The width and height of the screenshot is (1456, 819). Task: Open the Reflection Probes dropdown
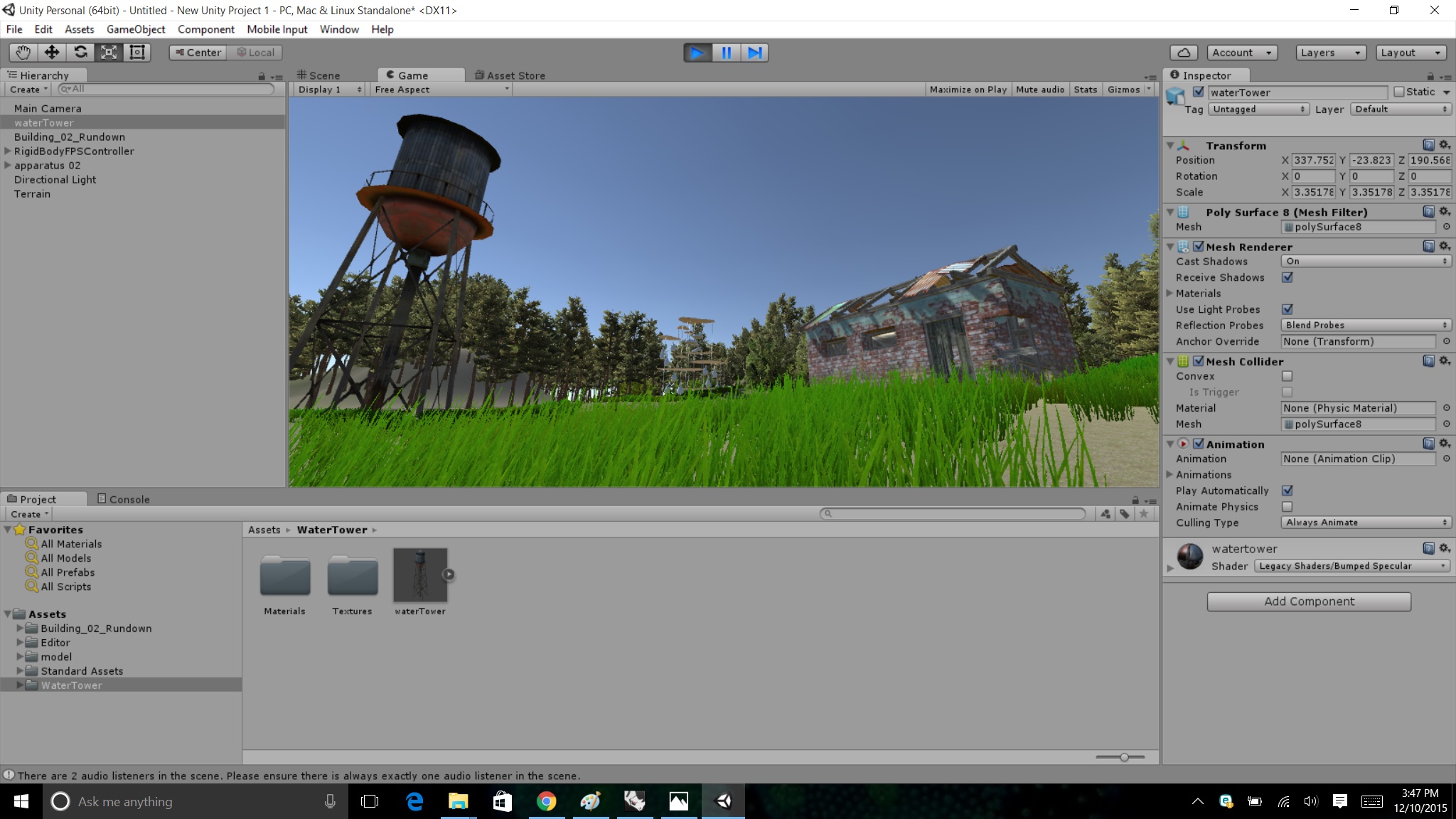1364,325
